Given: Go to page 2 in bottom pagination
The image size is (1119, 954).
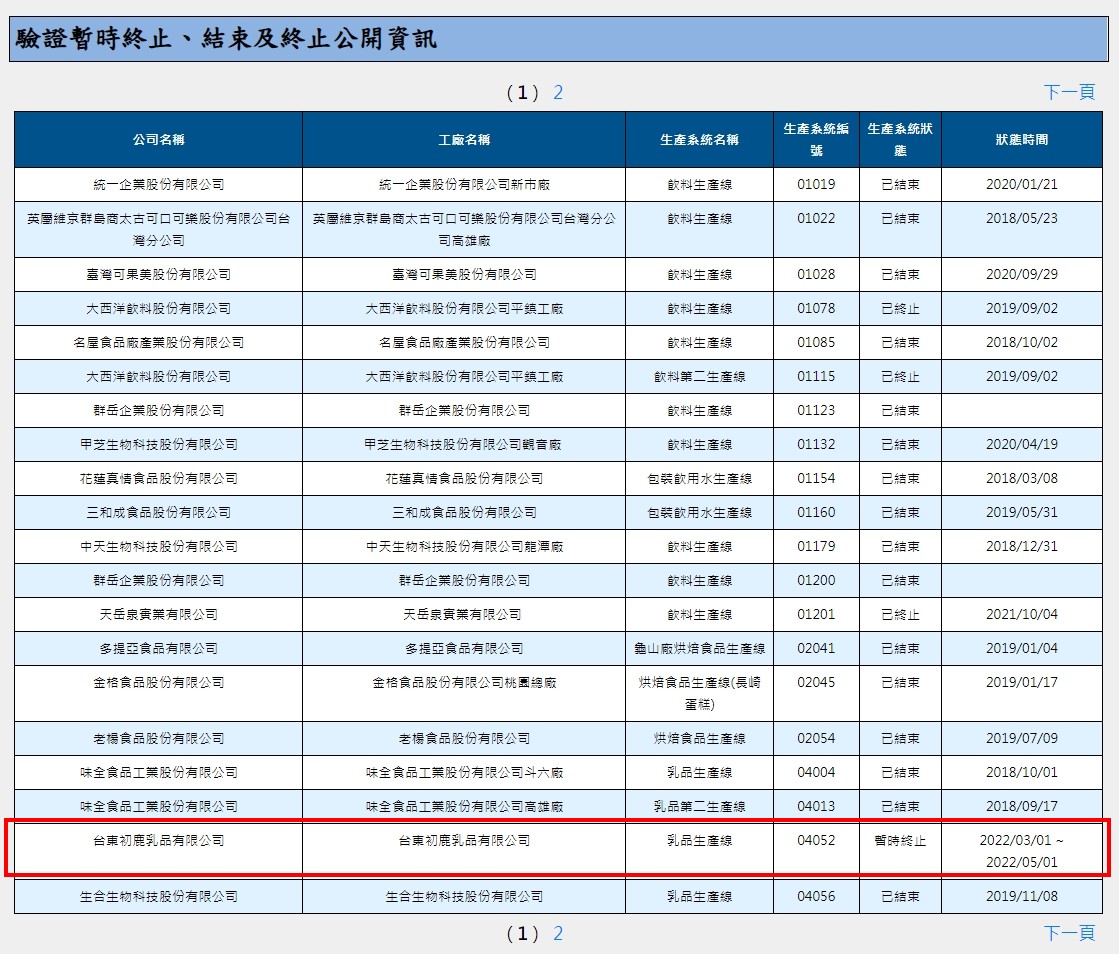Looking at the screenshot, I should (558, 933).
